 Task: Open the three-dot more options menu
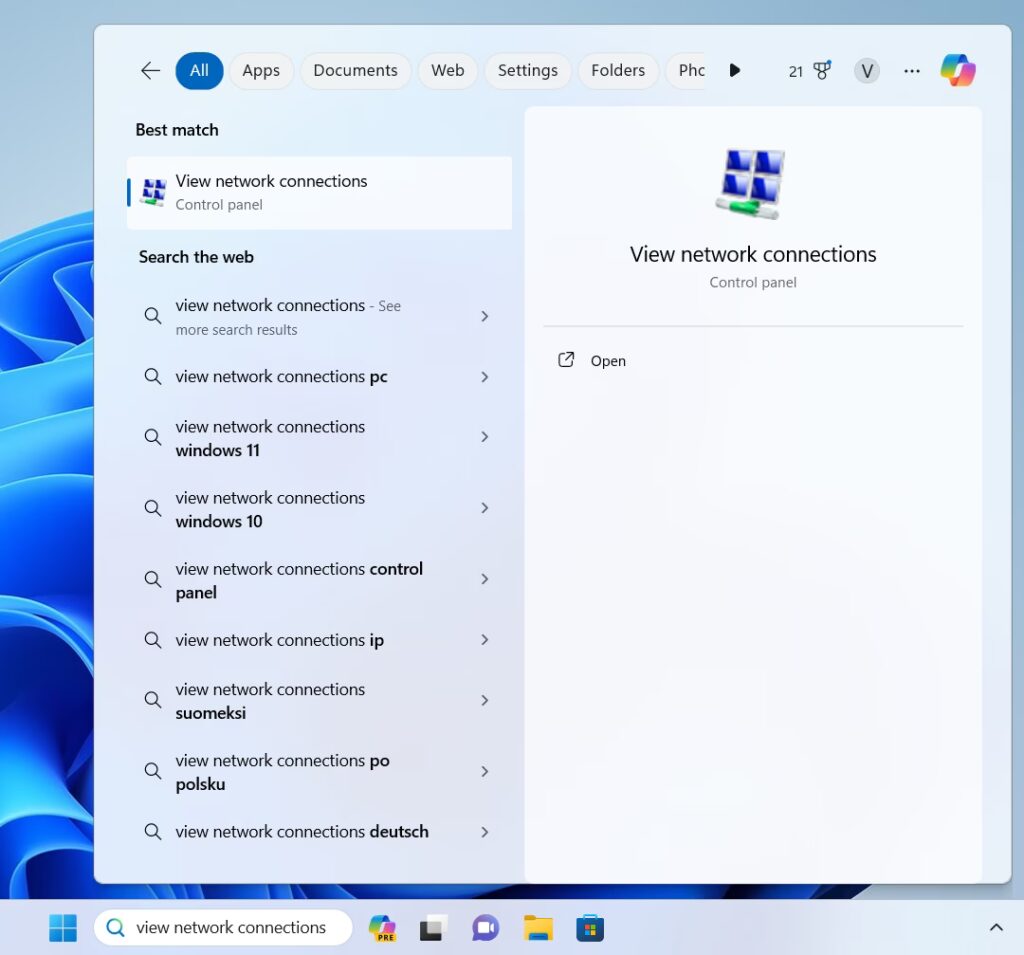coord(911,71)
